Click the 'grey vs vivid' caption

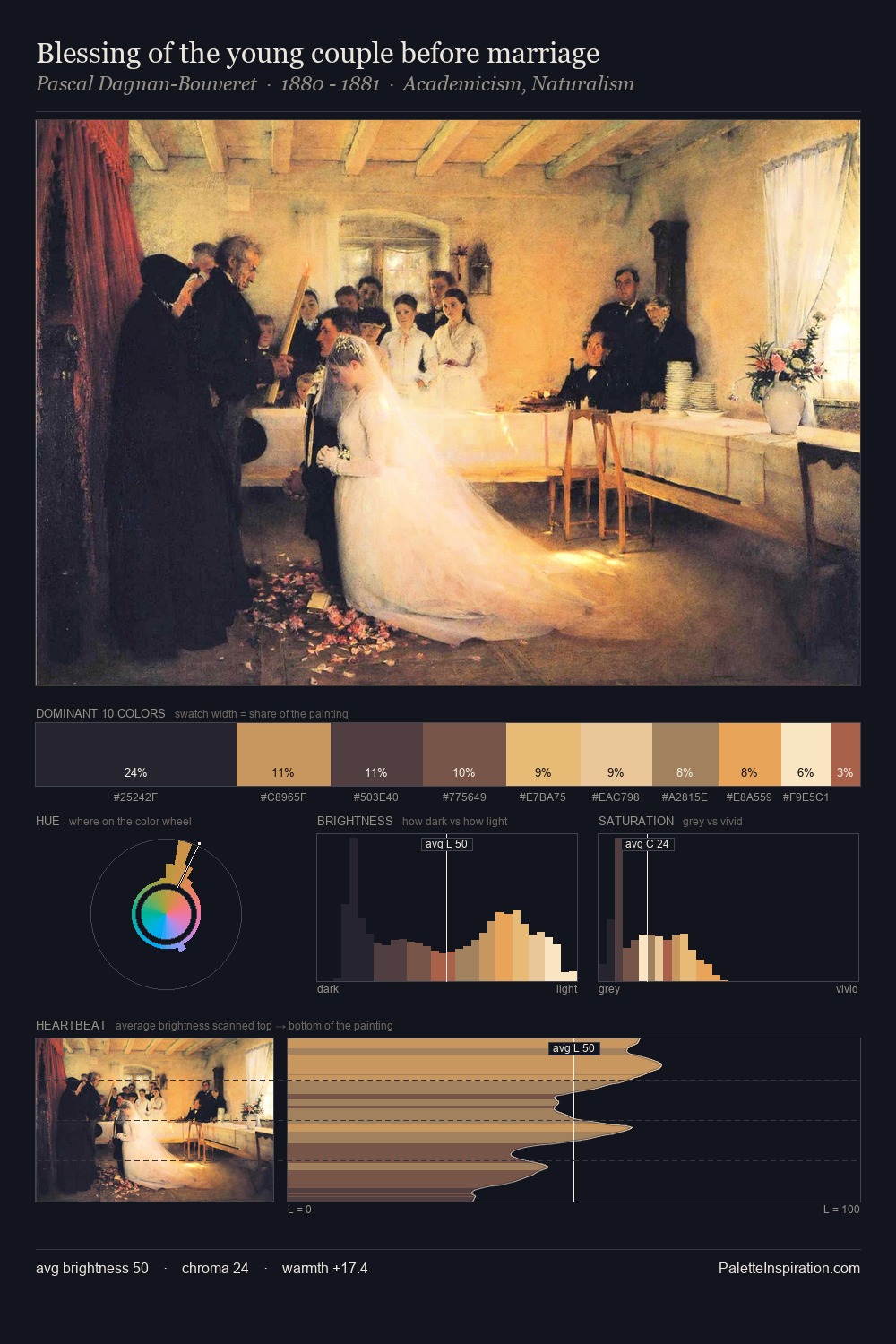[x=712, y=822]
